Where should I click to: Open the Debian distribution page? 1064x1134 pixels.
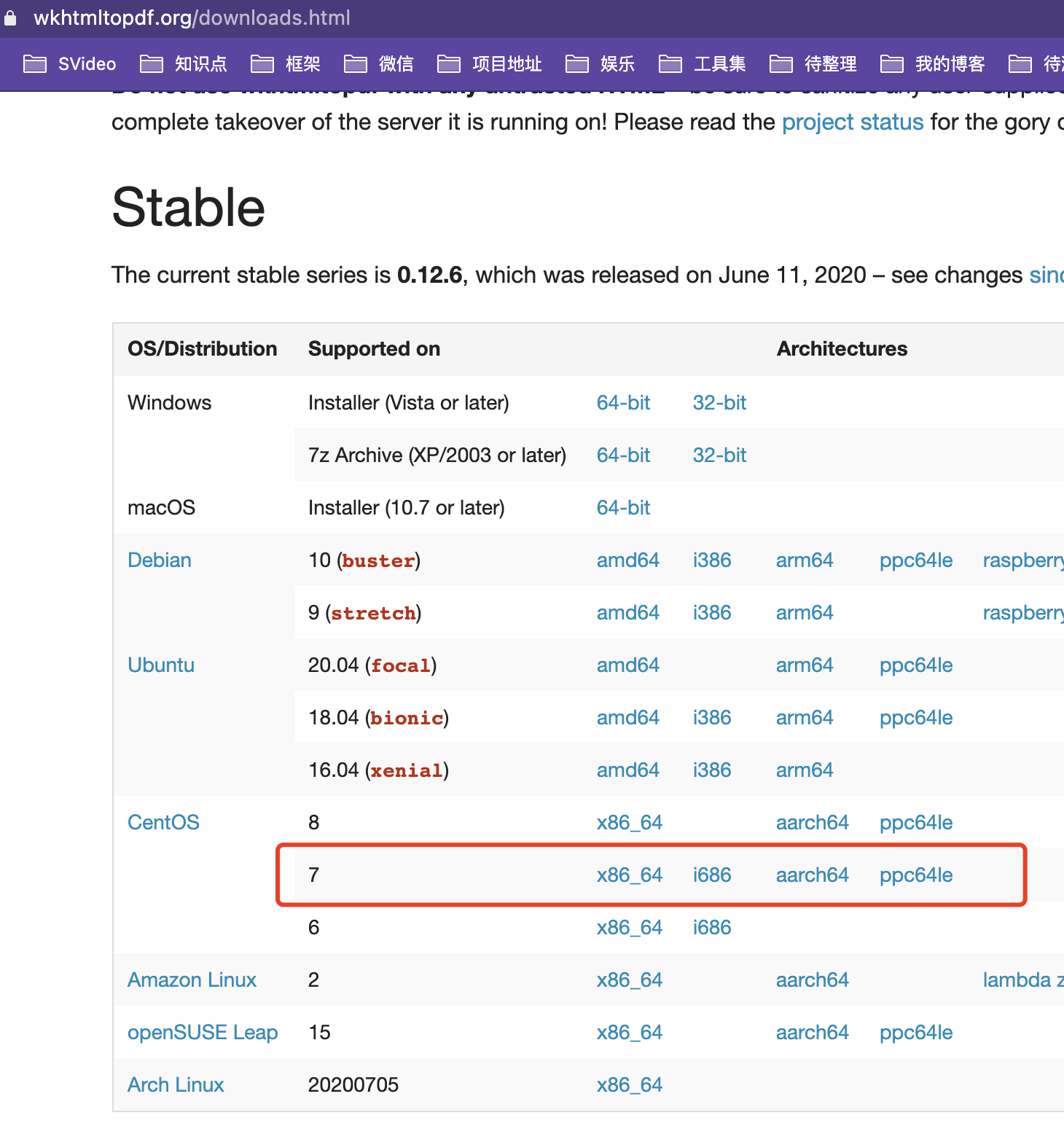coord(159,560)
